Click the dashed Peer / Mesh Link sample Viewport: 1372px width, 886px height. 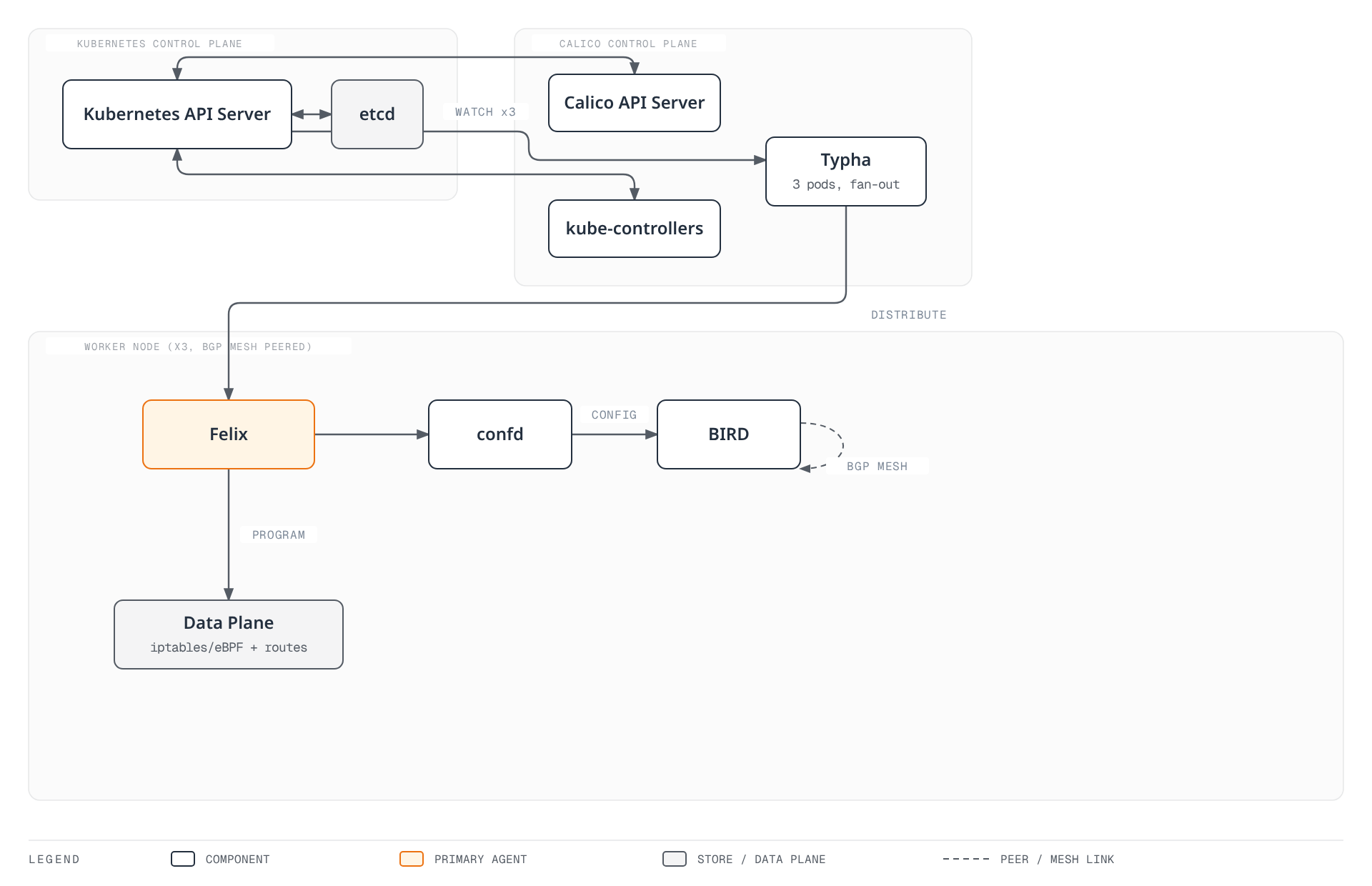coord(966,859)
